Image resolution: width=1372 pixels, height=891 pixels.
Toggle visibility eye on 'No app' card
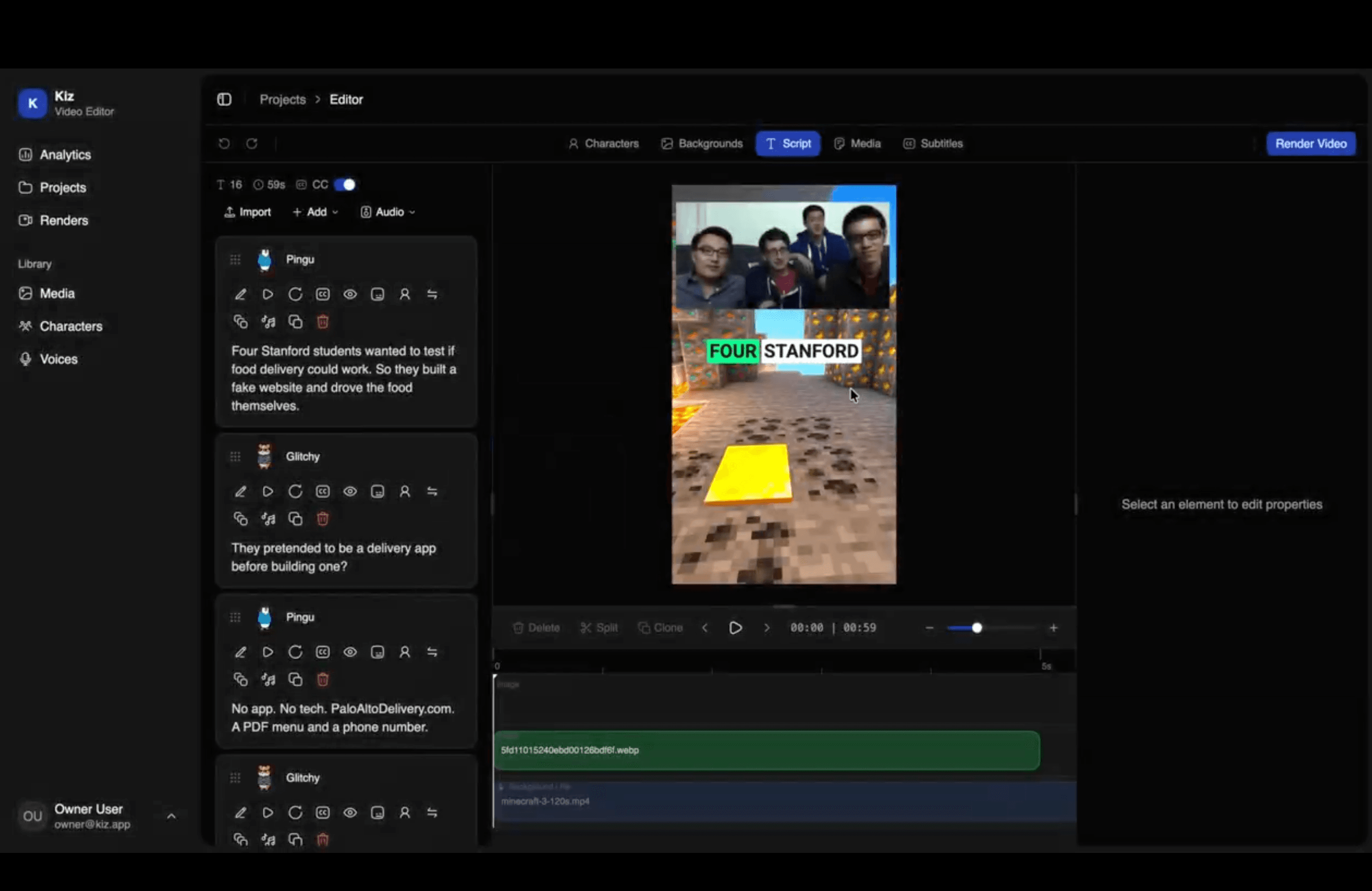(x=350, y=652)
